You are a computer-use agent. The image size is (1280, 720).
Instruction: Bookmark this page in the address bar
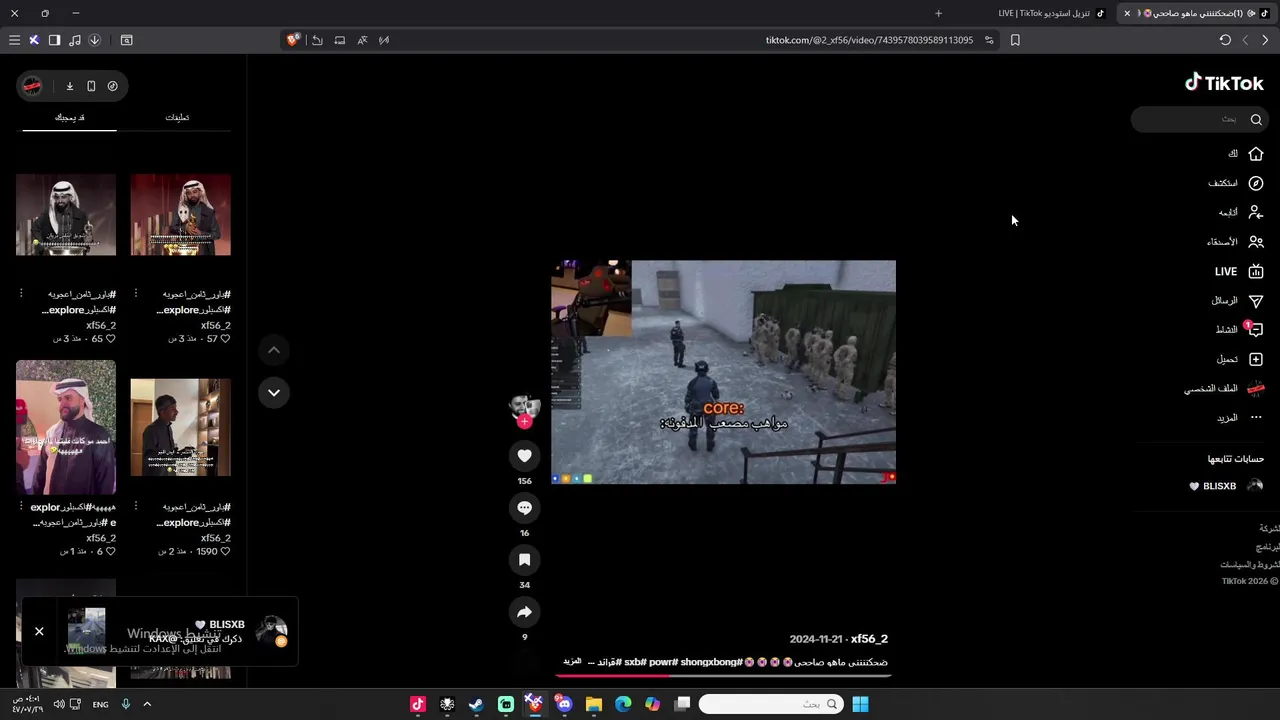(1015, 40)
